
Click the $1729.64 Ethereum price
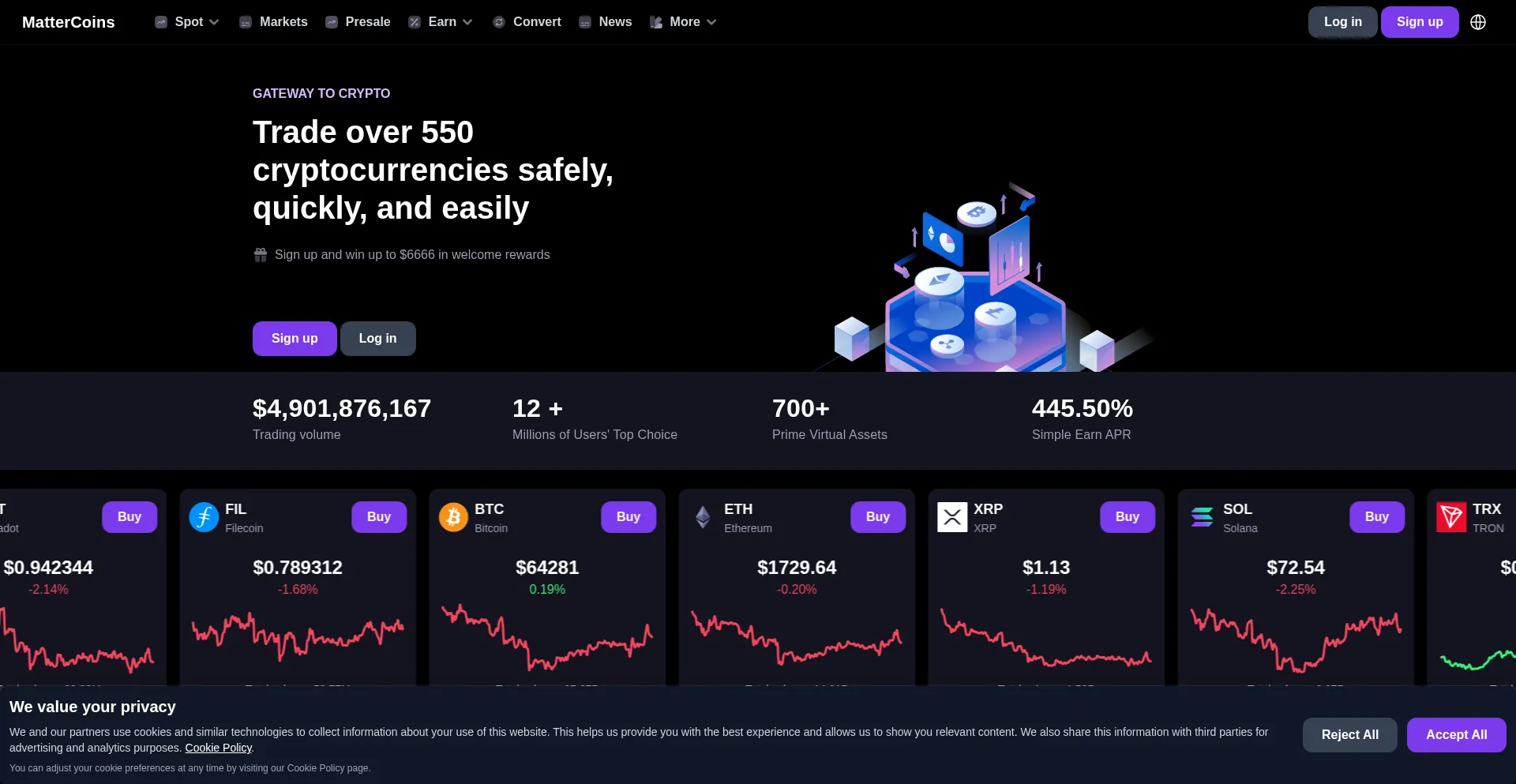coord(797,568)
